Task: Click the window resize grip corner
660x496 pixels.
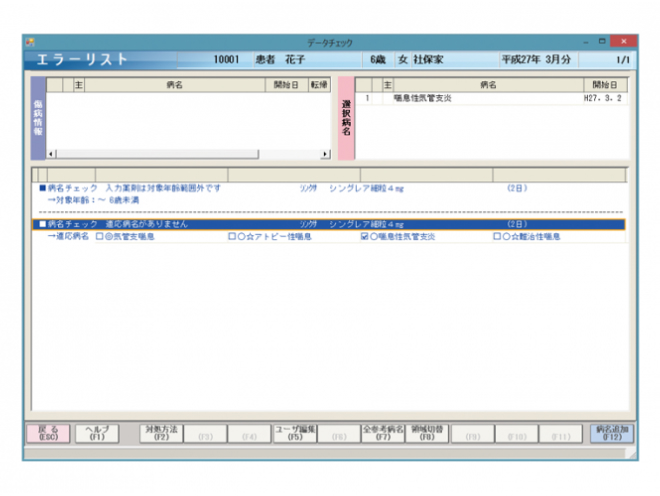Action: tap(631, 453)
